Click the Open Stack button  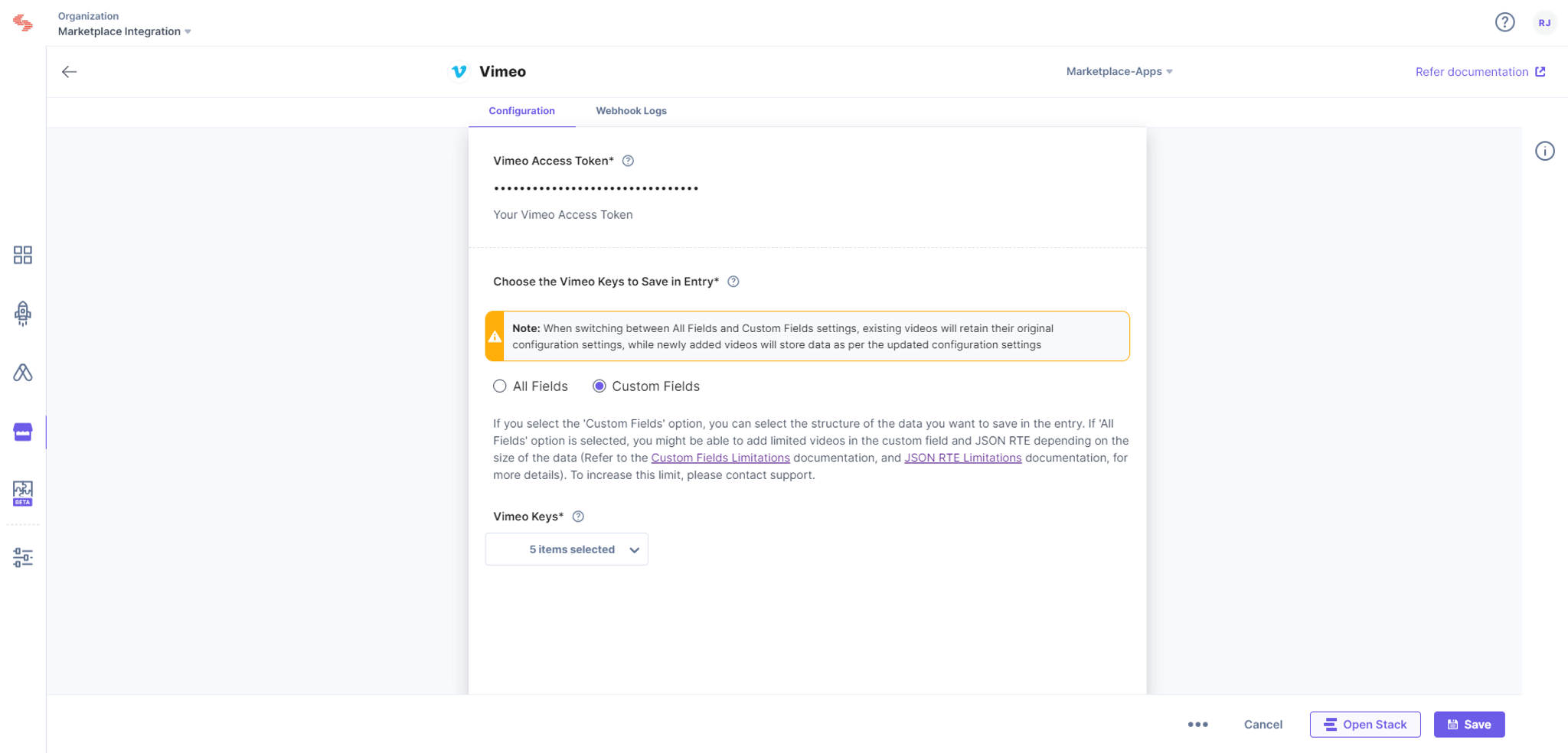(x=1365, y=725)
